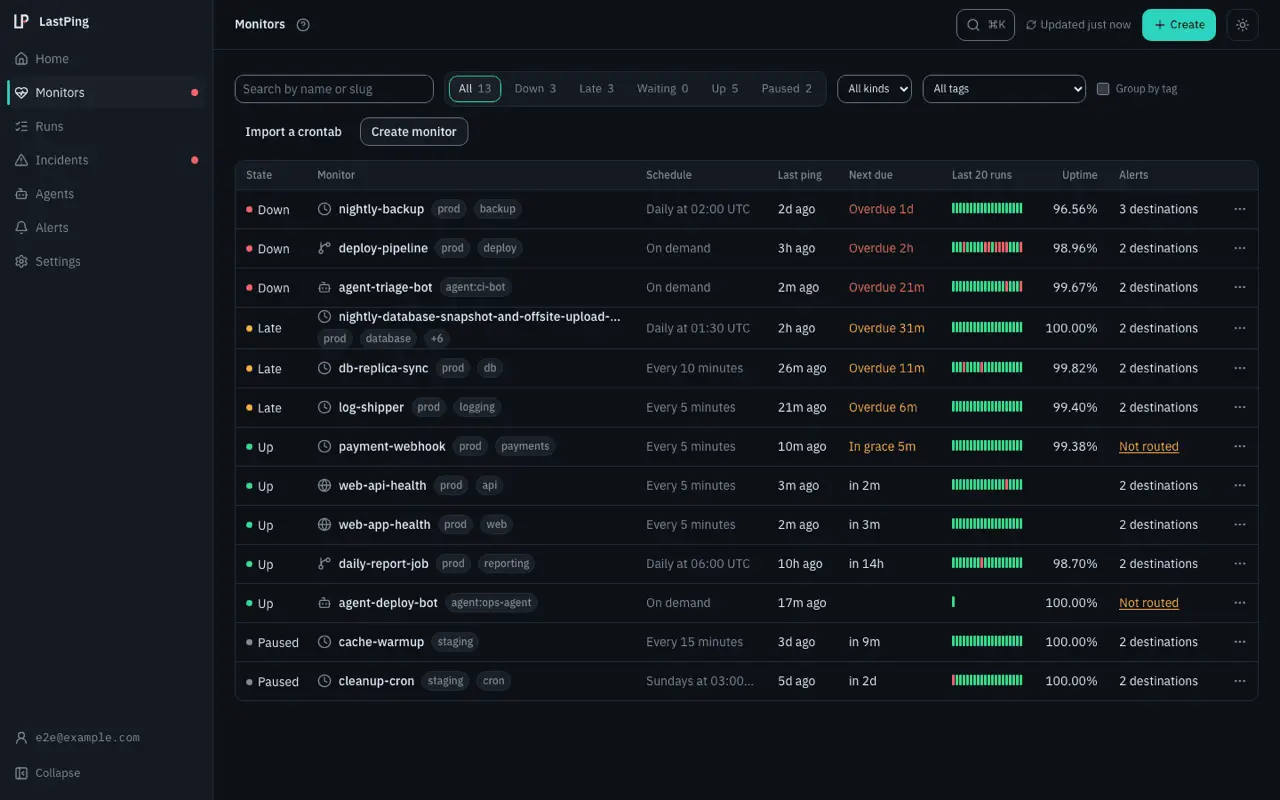Viewport: 1280px width, 800px height.
Task: Open the daily-report-job monitor
Action: point(383,564)
